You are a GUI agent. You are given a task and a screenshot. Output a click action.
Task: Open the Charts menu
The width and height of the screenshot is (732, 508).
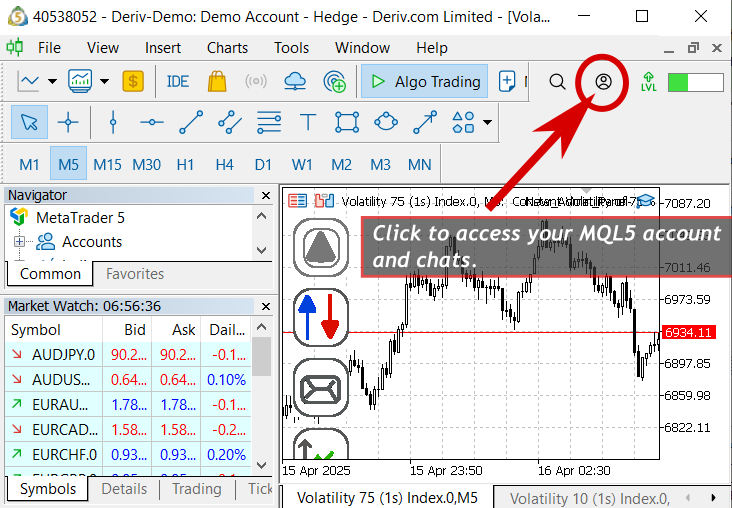227,48
